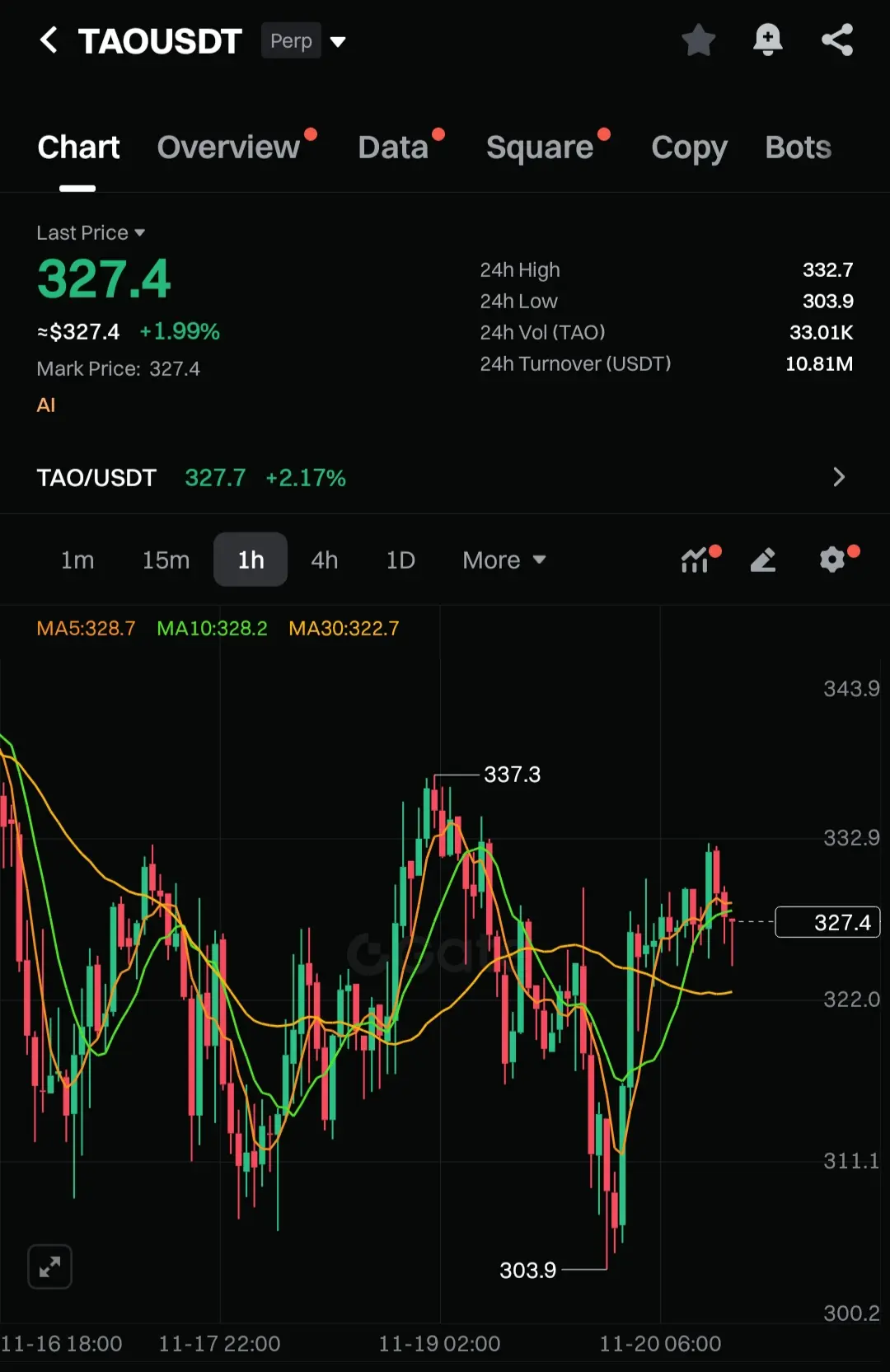Tap the 327.4 current price tag on axis
The image size is (890, 1372).
(x=827, y=922)
